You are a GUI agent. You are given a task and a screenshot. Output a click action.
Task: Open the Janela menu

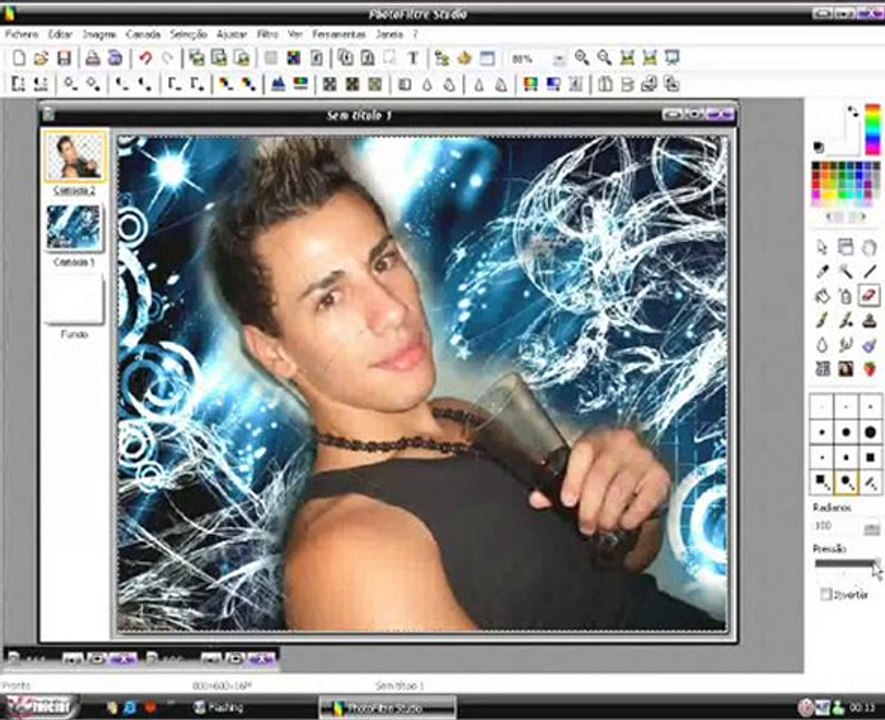pyautogui.click(x=389, y=34)
